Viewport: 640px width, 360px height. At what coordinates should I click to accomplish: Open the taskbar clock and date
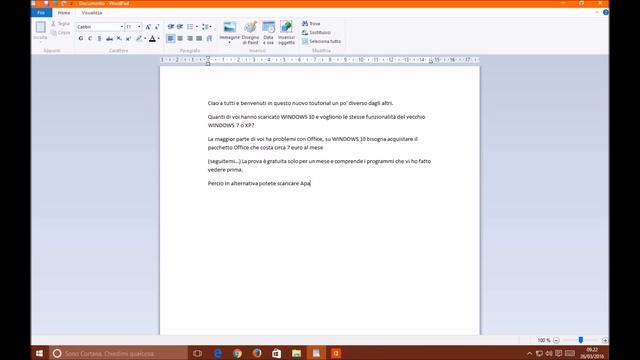click(592, 353)
